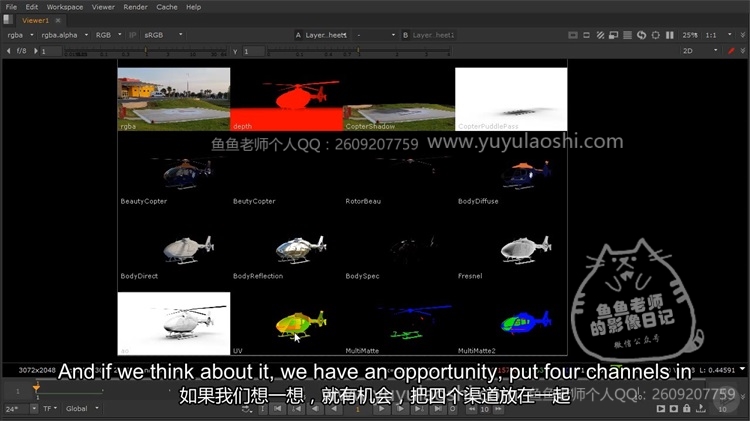This screenshot has height=421, width=750.
Task: Click the current frame number field
Action: 358,410
